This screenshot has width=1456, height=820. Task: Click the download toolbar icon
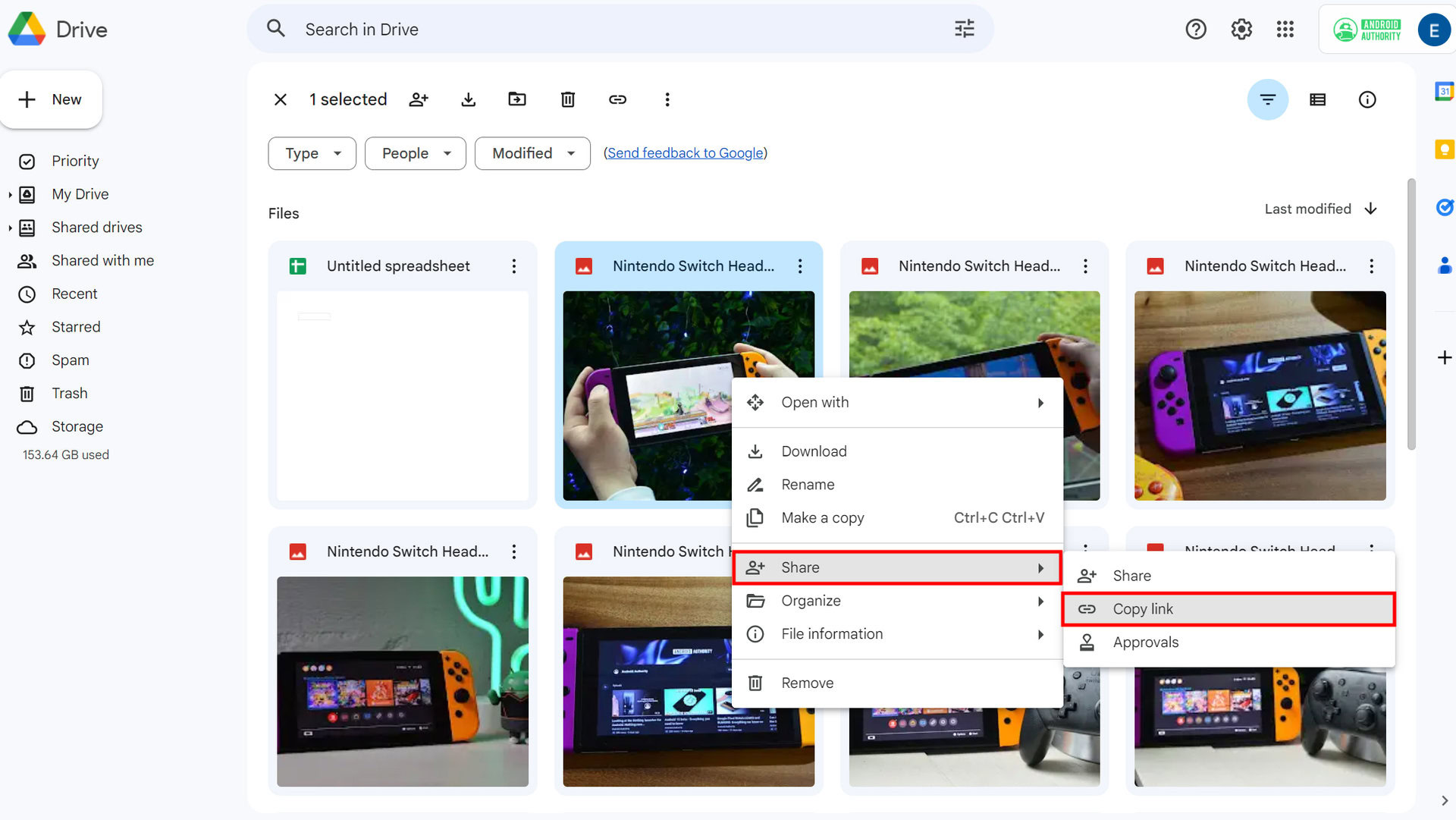coord(469,99)
